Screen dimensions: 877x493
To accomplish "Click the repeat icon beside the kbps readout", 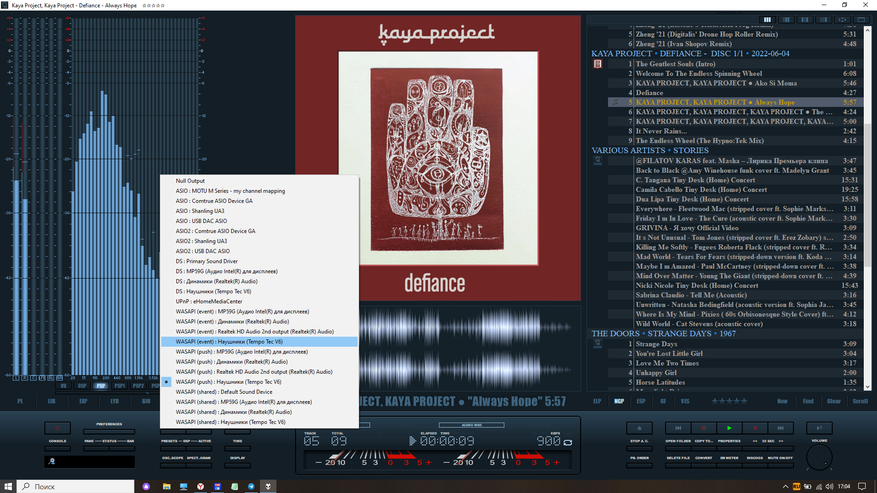I will click(x=568, y=442).
